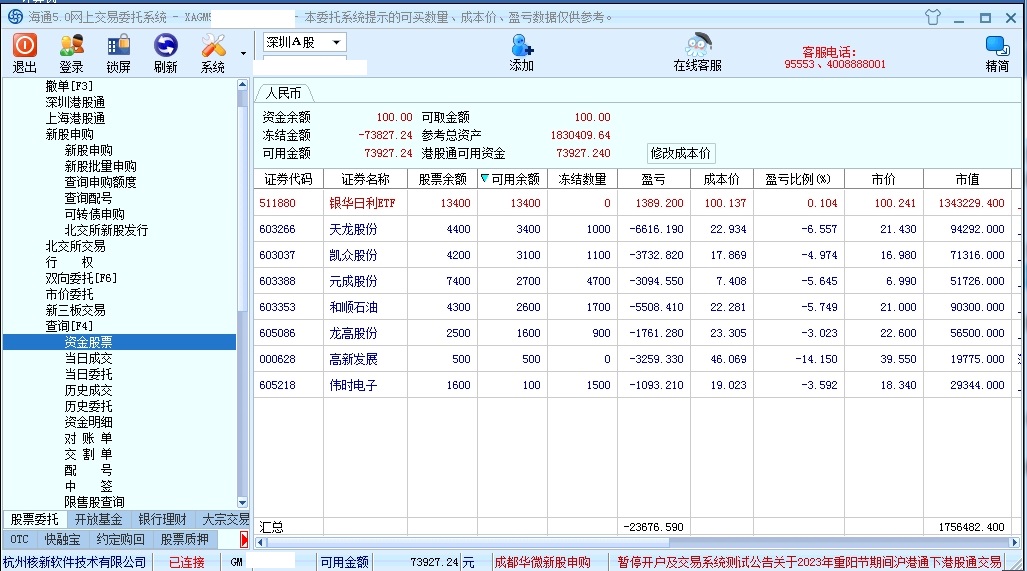Click the 银行理财 tab
1027x571 pixels.
click(162, 519)
